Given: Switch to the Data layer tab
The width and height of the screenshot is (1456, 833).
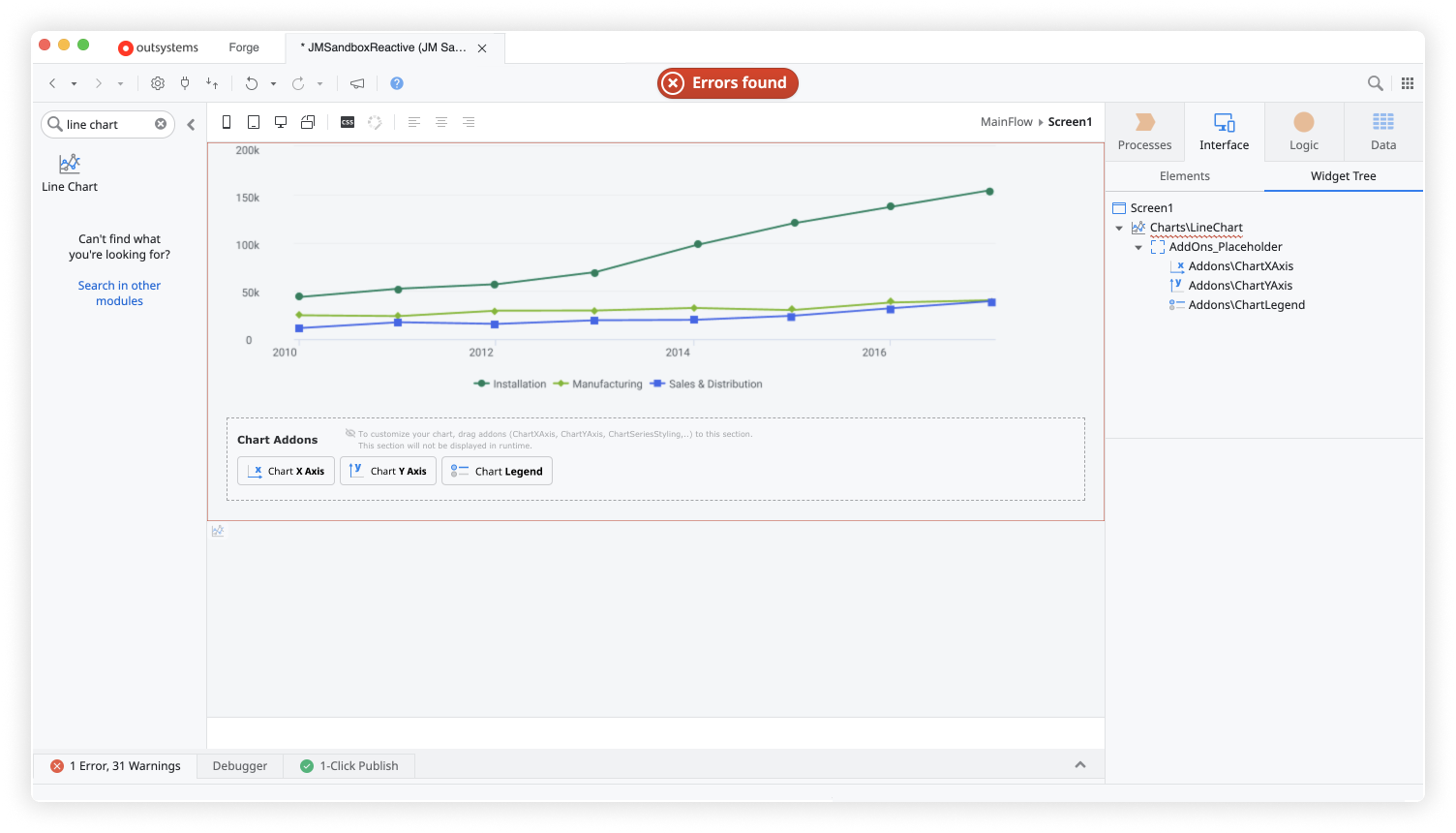Looking at the screenshot, I should [1383, 132].
